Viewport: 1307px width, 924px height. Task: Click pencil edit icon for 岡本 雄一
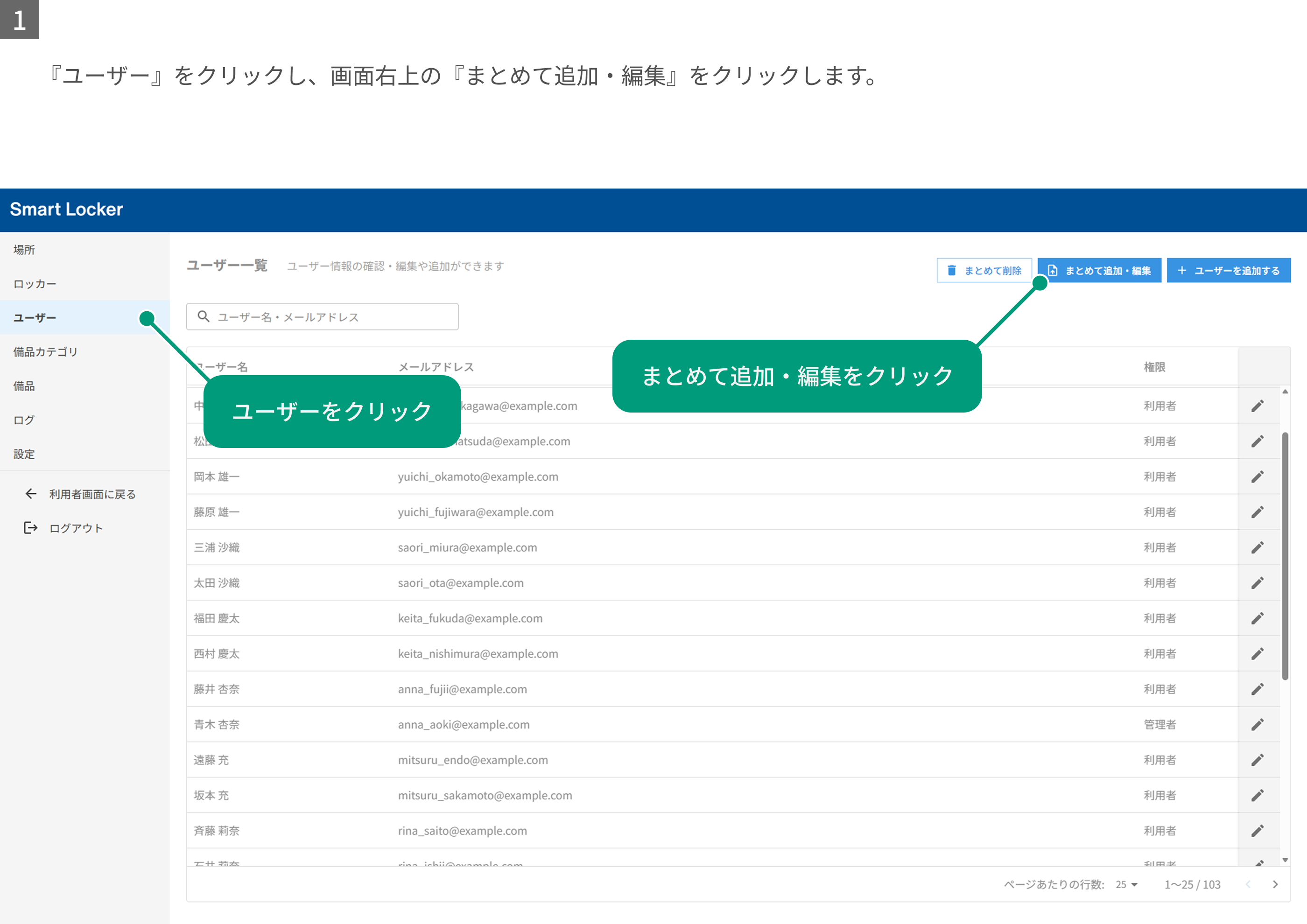1258,477
